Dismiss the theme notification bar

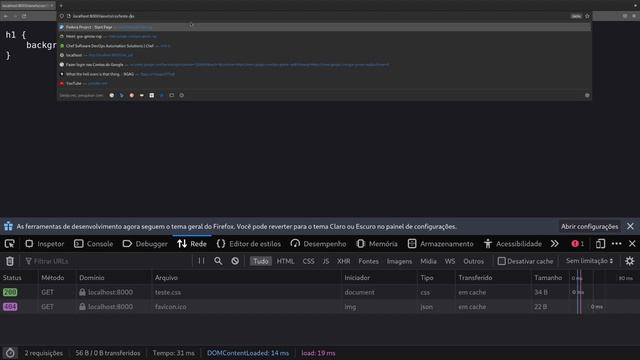tap(630, 226)
